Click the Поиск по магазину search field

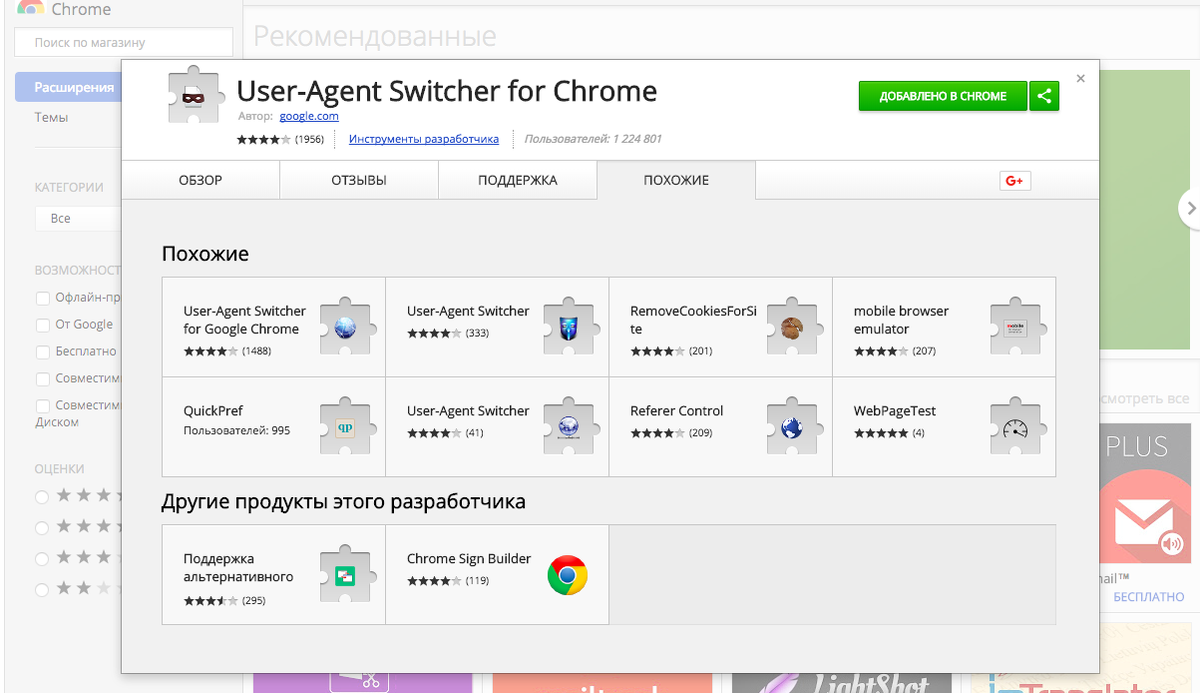point(124,42)
